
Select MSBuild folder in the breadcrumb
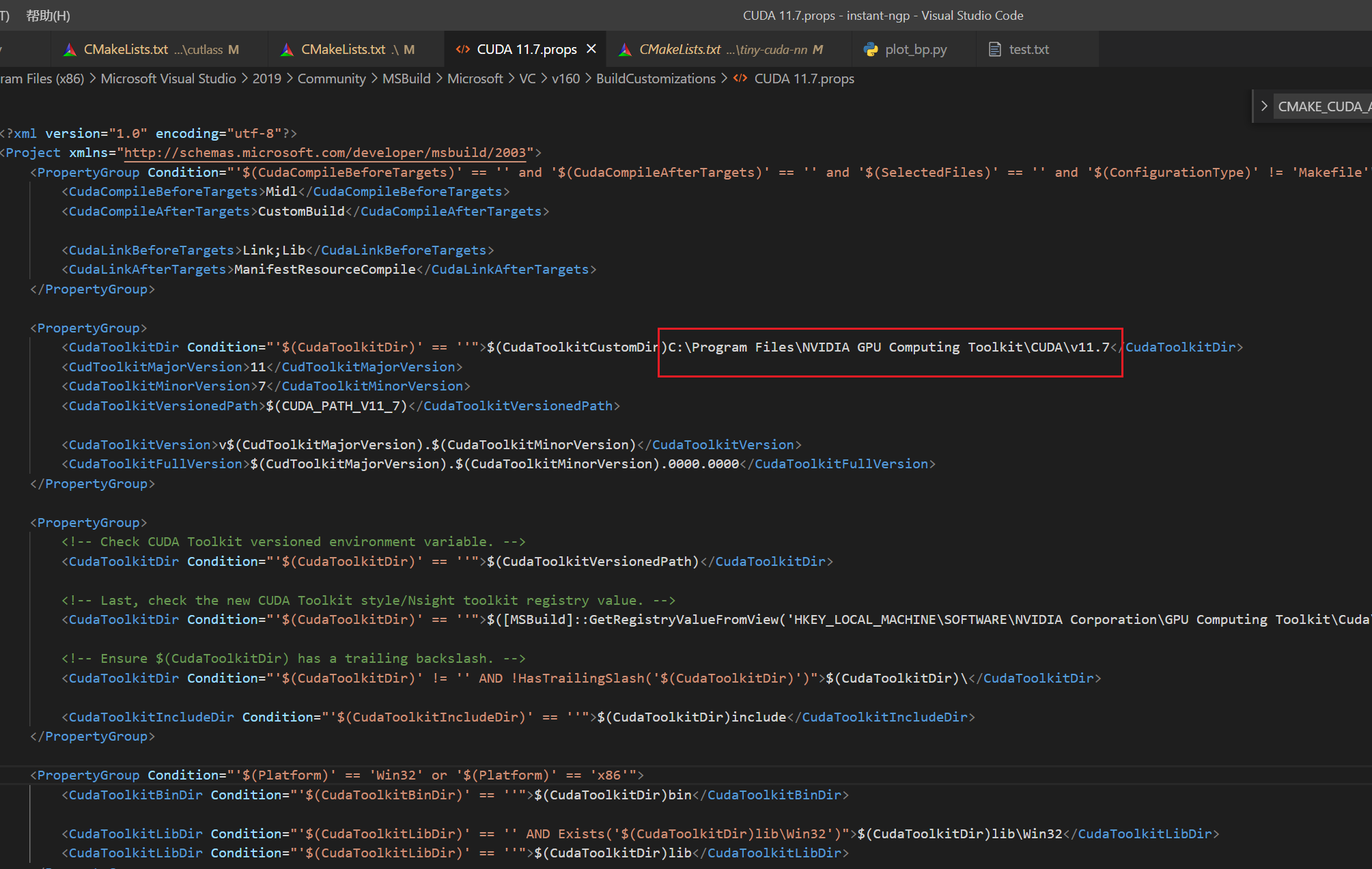[x=406, y=79]
